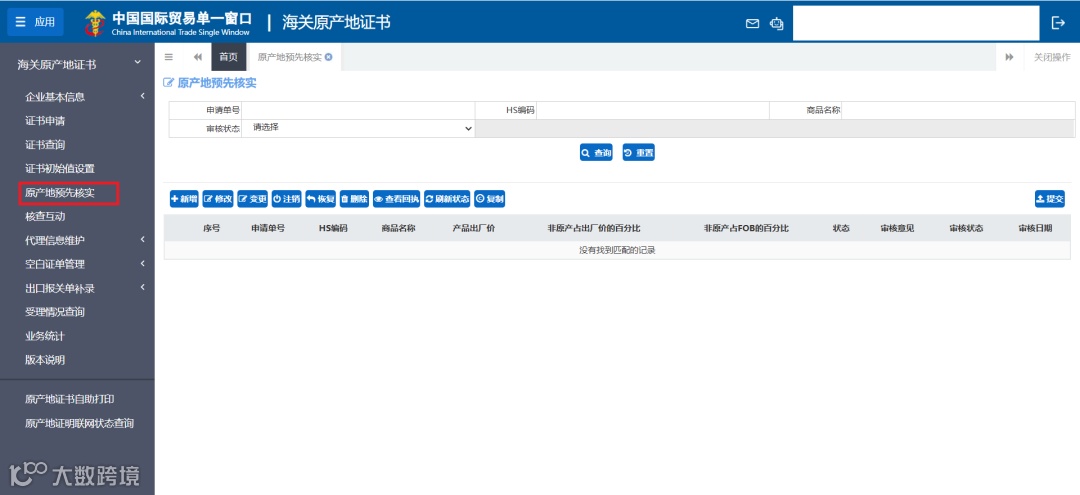1080x495 pixels.
Task: Open 证书申请 in the sidebar
Action: (45, 121)
